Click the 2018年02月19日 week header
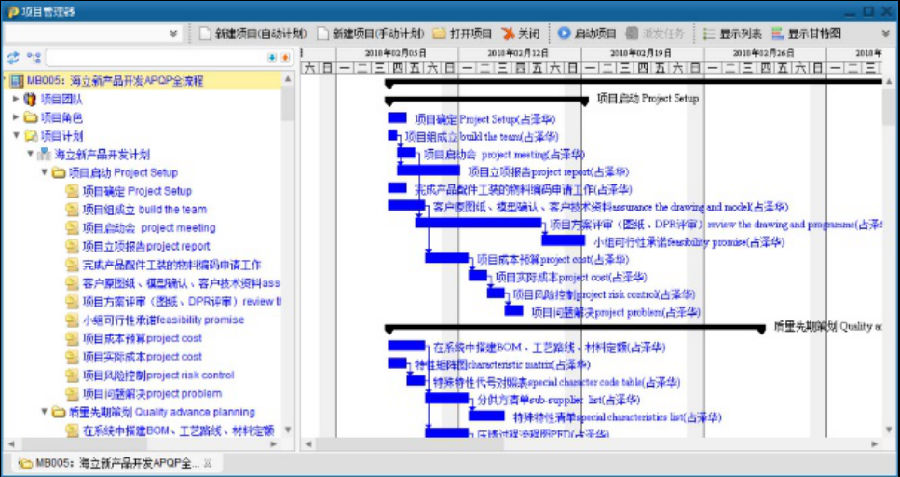 (x=642, y=53)
